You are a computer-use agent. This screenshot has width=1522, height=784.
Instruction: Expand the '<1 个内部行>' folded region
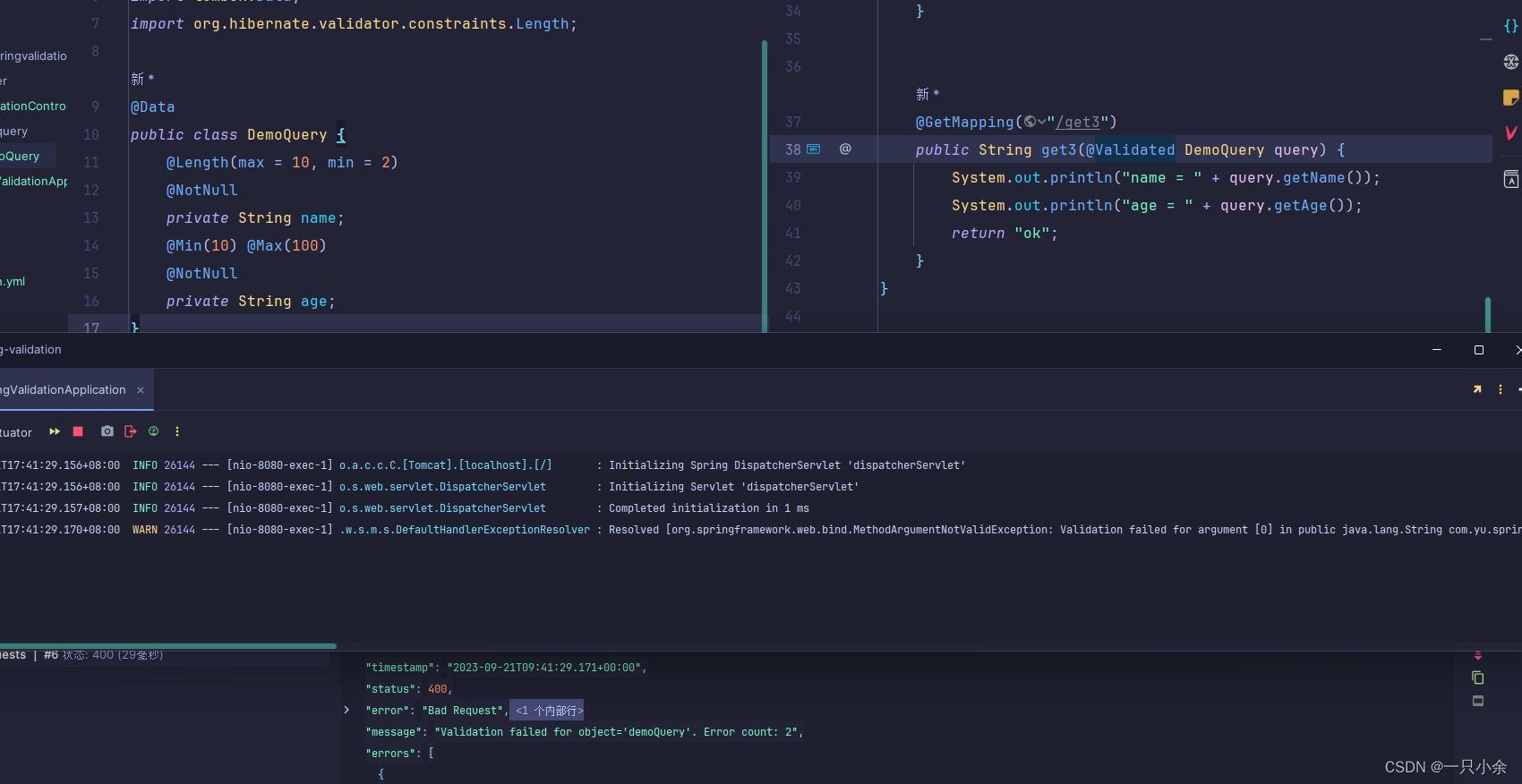click(x=547, y=711)
